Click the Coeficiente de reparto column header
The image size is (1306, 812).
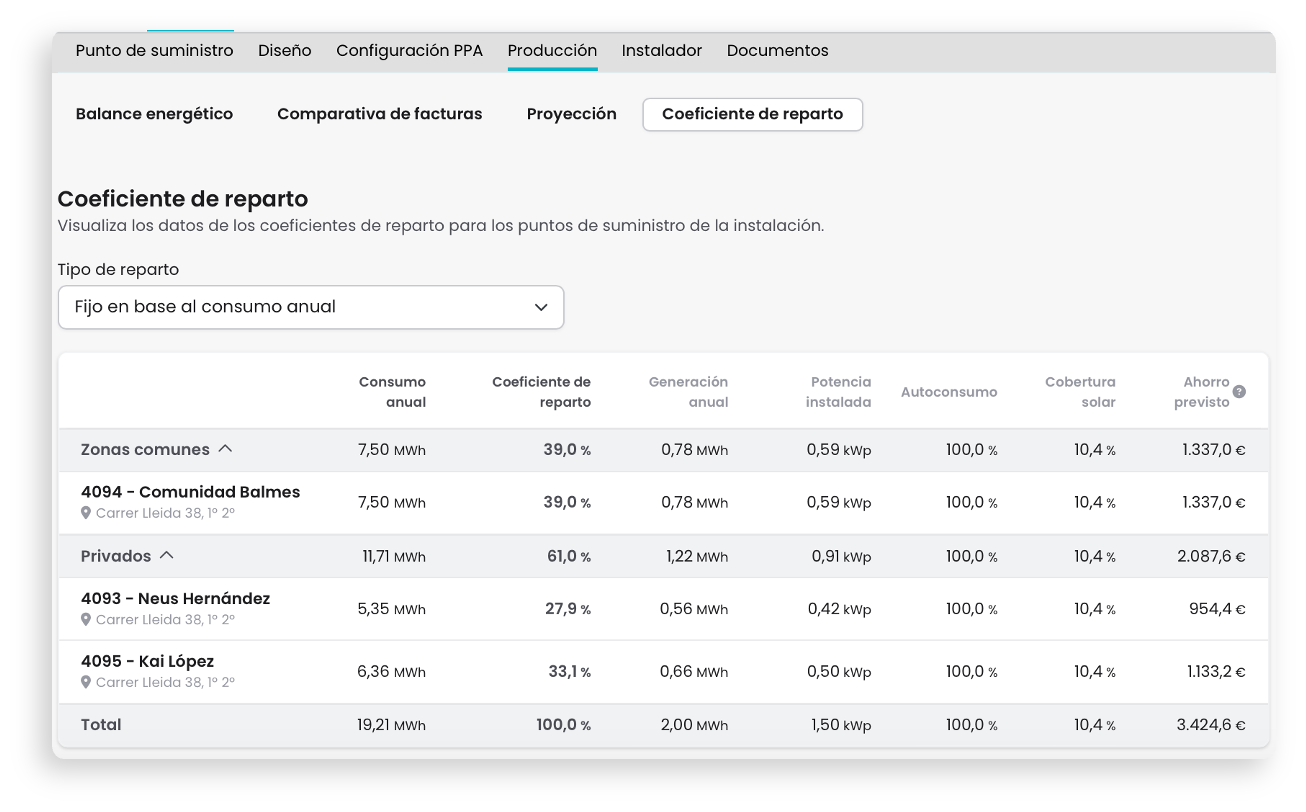click(541, 392)
